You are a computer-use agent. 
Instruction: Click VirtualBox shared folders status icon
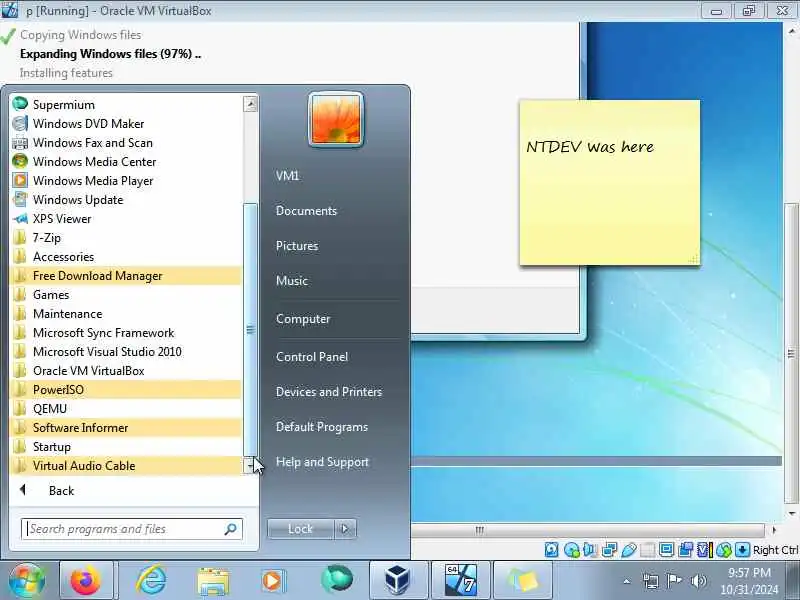647,549
